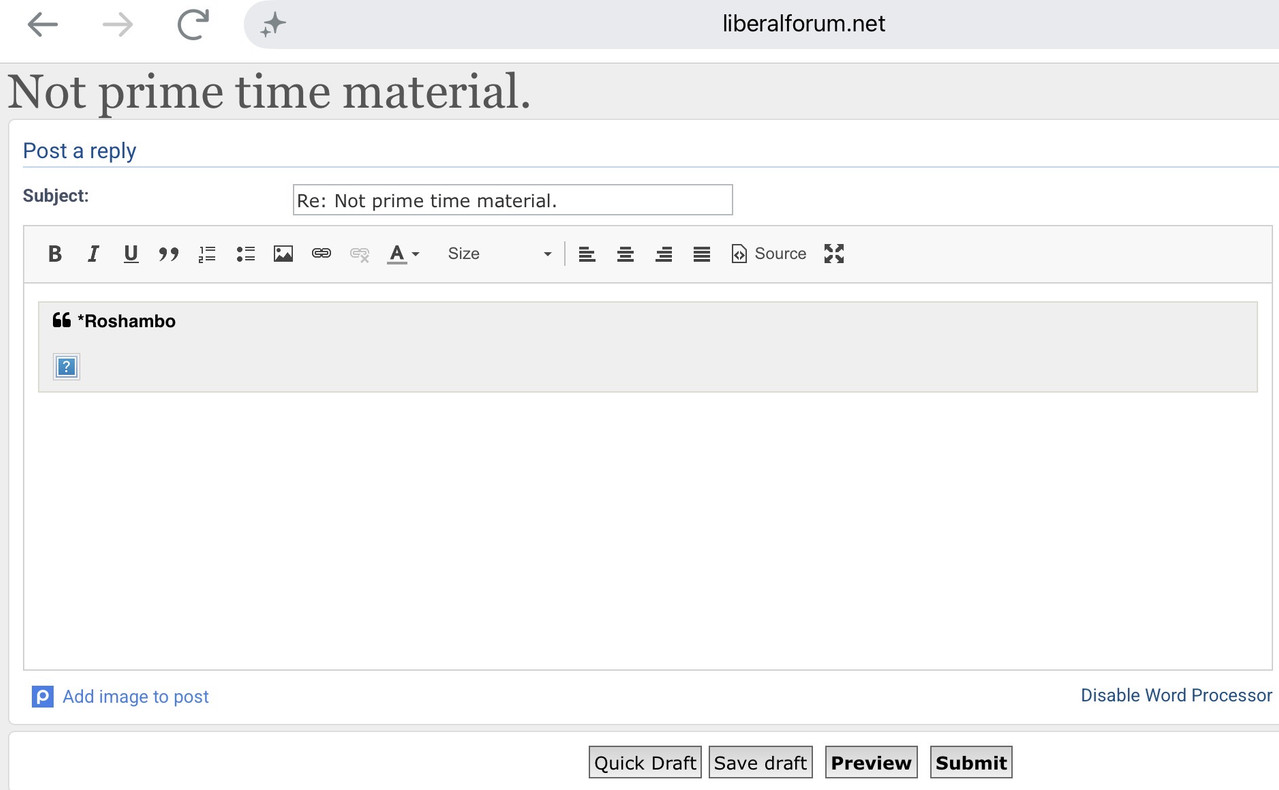Open the text color dropdown
This screenshot has width=1279, height=790.
403,254
